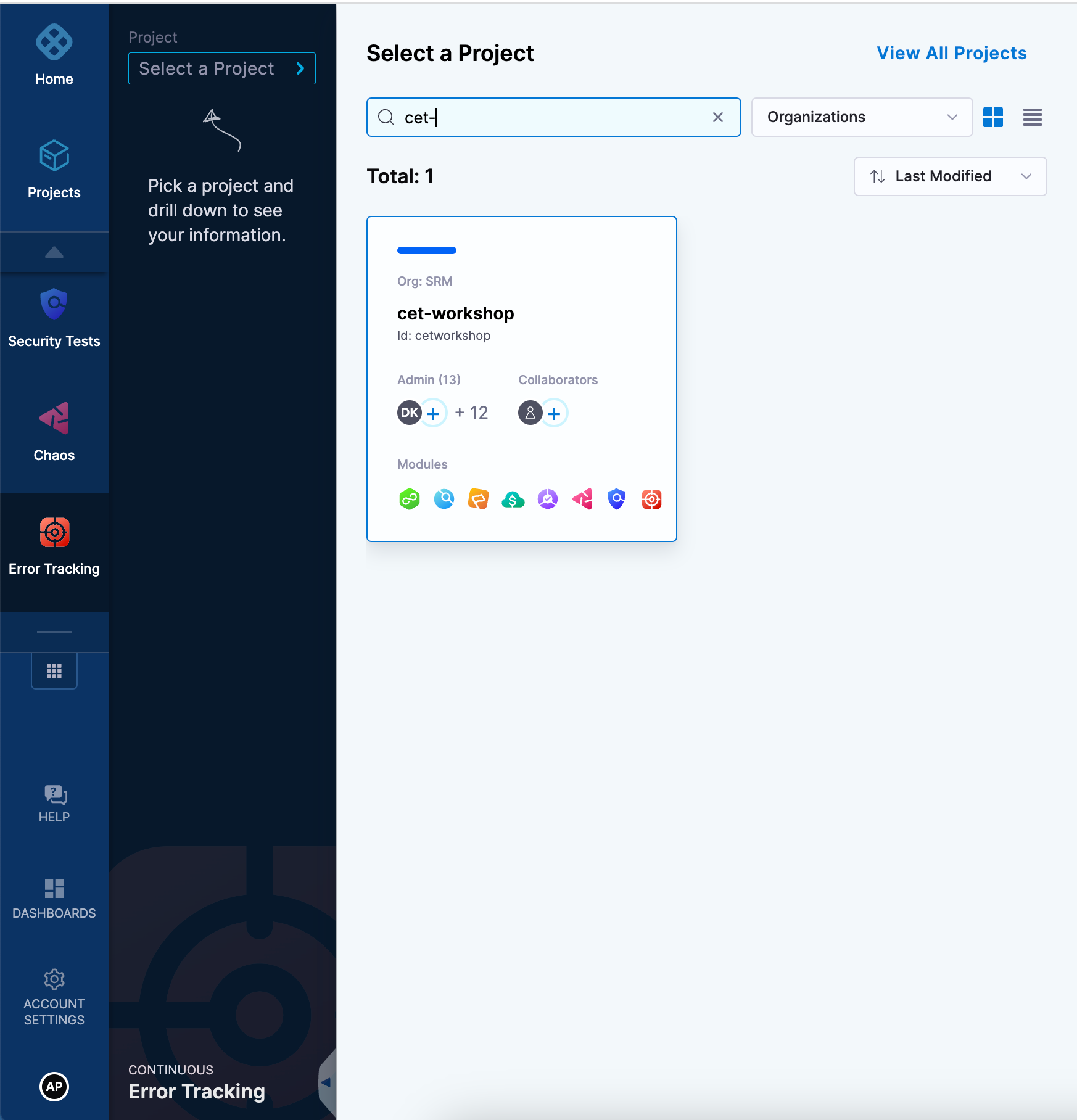Open Security Tests from the sidebar
Viewport: 1077px width, 1120px height.
tap(54, 318)
